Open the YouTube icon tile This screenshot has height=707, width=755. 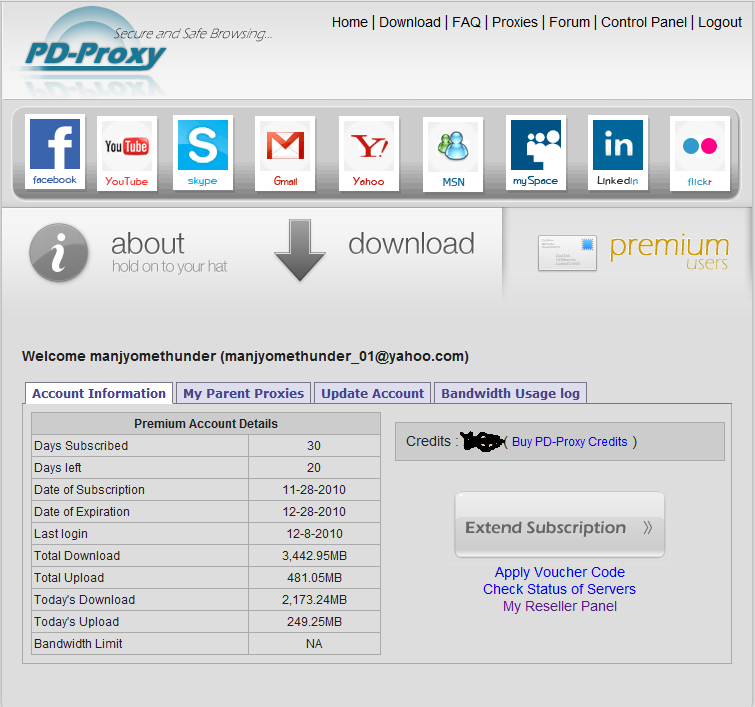pos(127,153)
